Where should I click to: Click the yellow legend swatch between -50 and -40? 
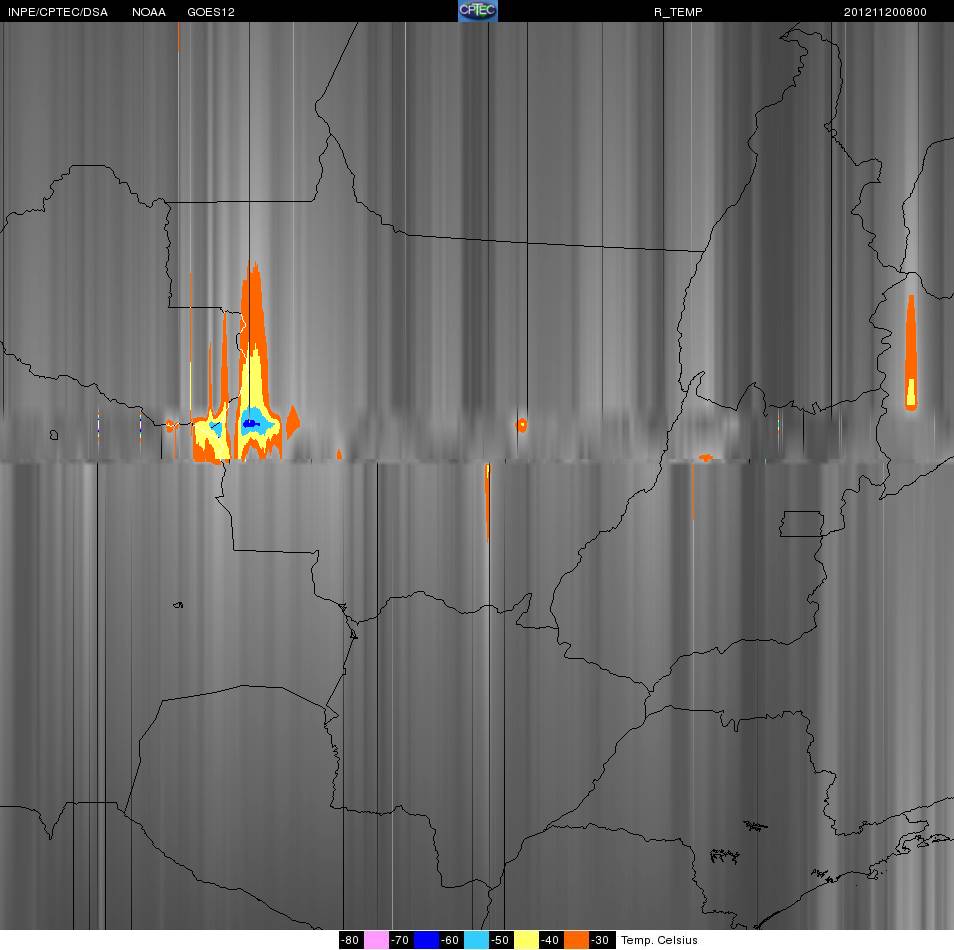click(526, 940)
